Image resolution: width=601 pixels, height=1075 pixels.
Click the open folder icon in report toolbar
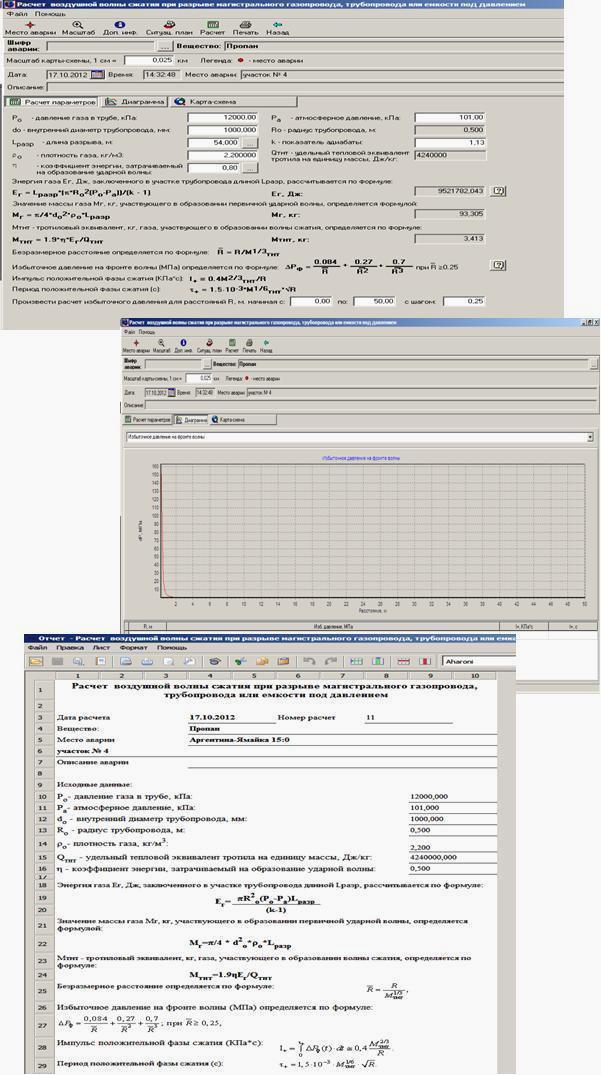coord(35,661)
